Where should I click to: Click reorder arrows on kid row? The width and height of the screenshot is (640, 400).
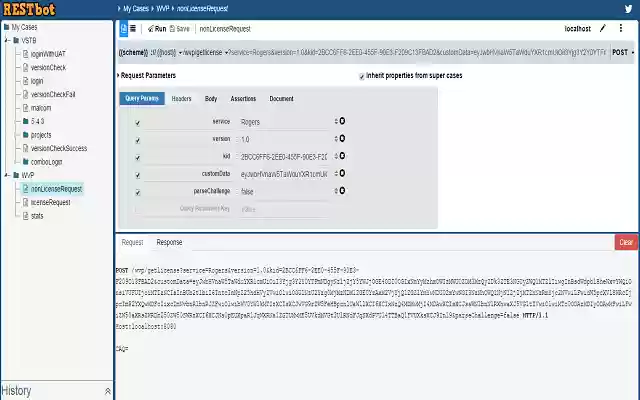(336, 156)
